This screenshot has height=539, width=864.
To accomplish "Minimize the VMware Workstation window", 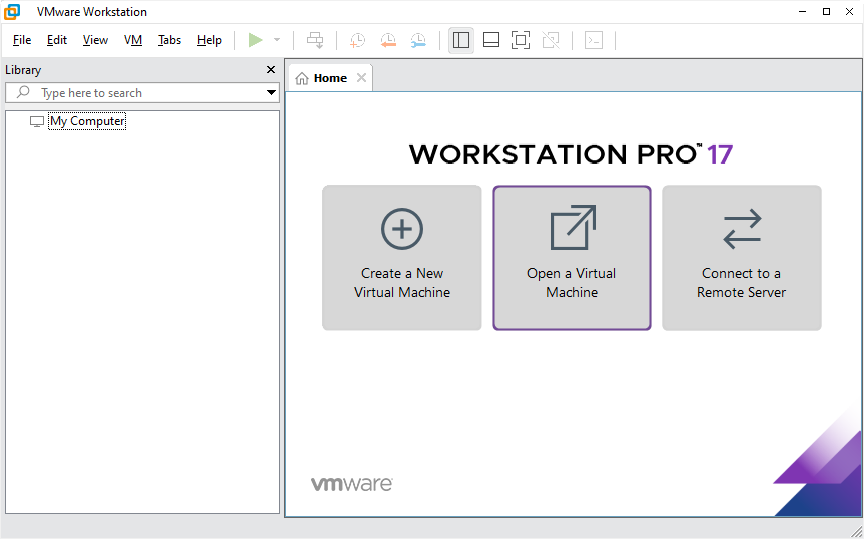I will click(803, 12).
